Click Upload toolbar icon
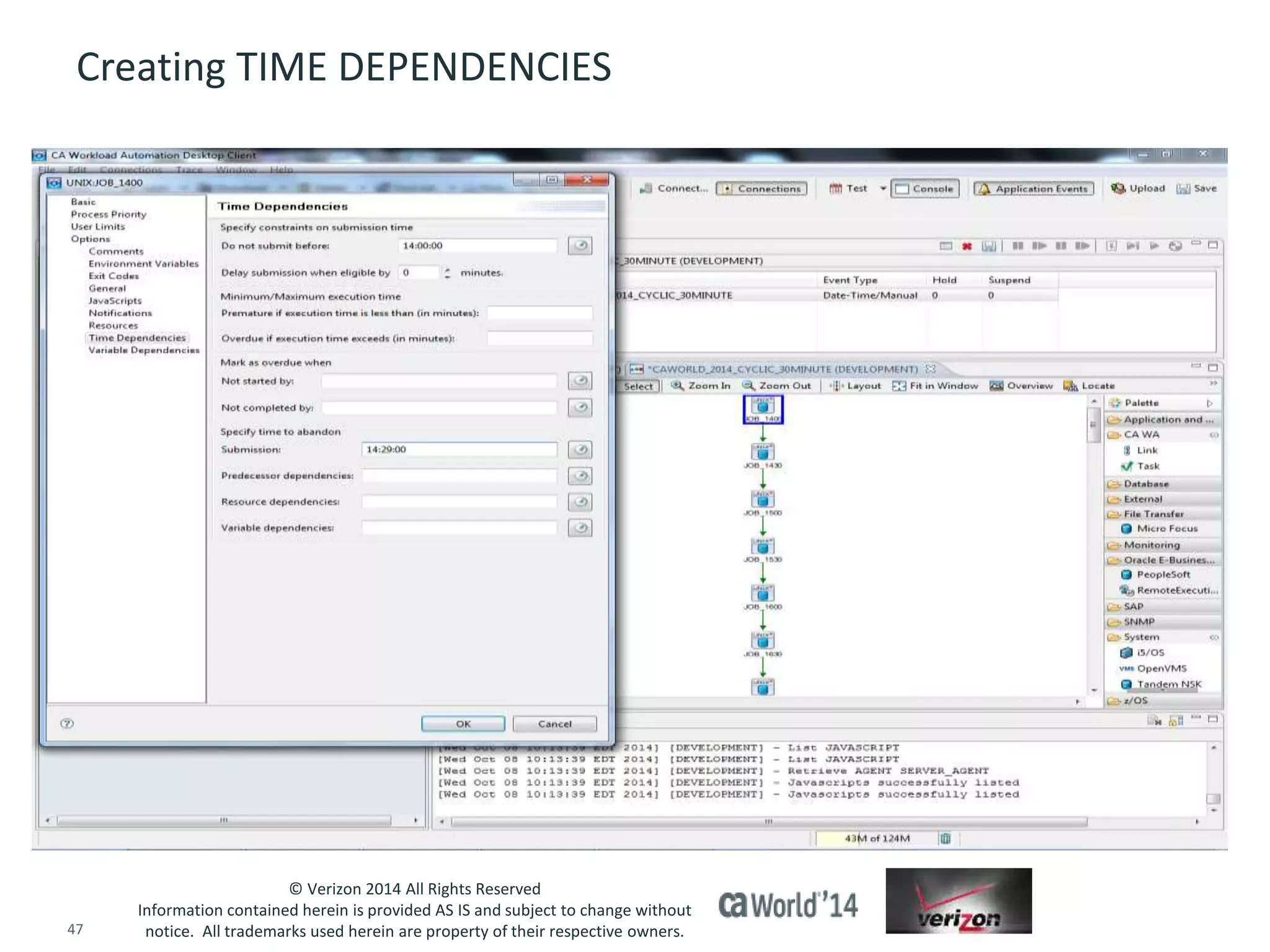The width and height of the screenshot is (1270, 952). pyautogui.click(x=1138, y=188)
